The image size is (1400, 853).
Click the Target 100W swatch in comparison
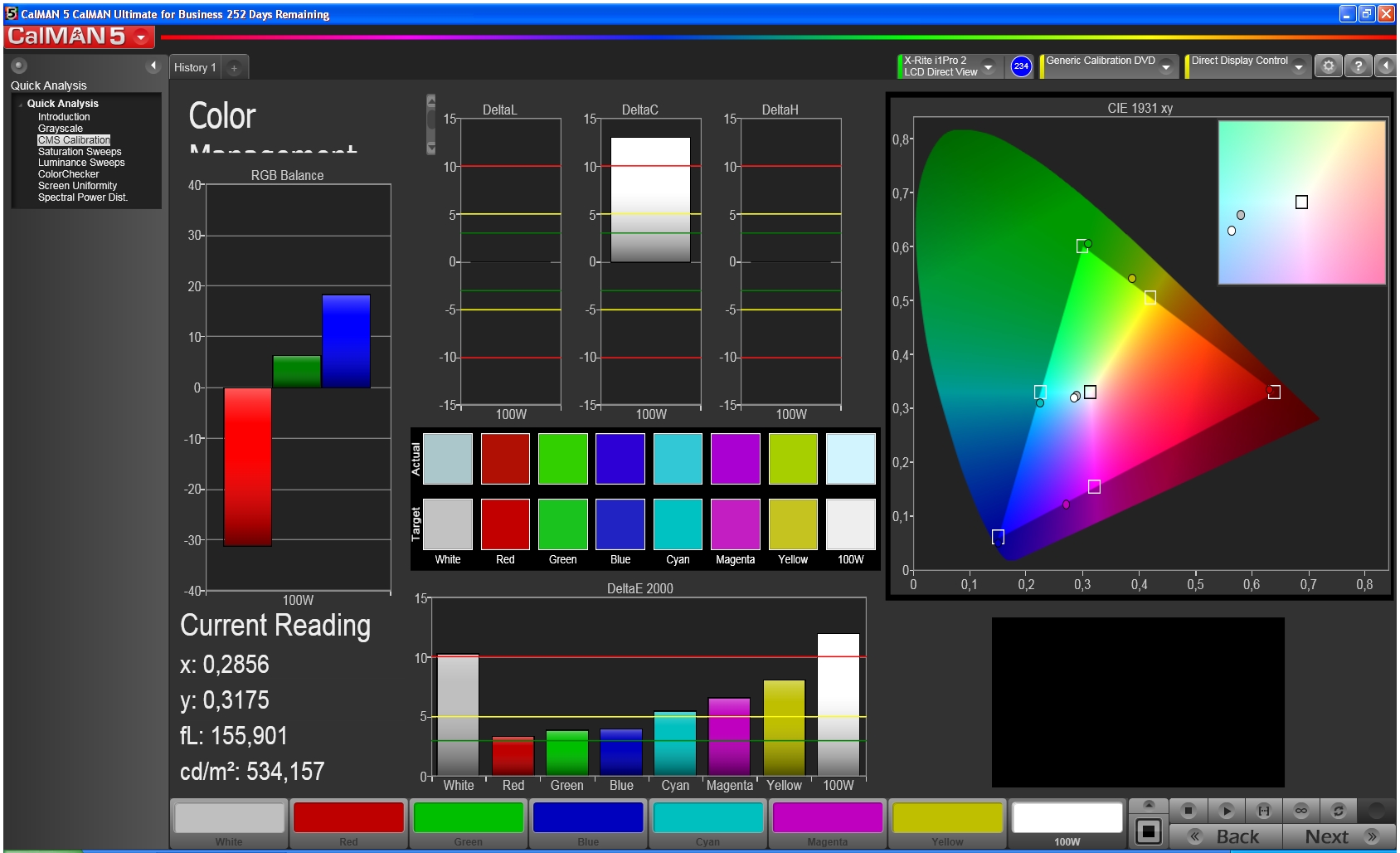pos(850,524)
